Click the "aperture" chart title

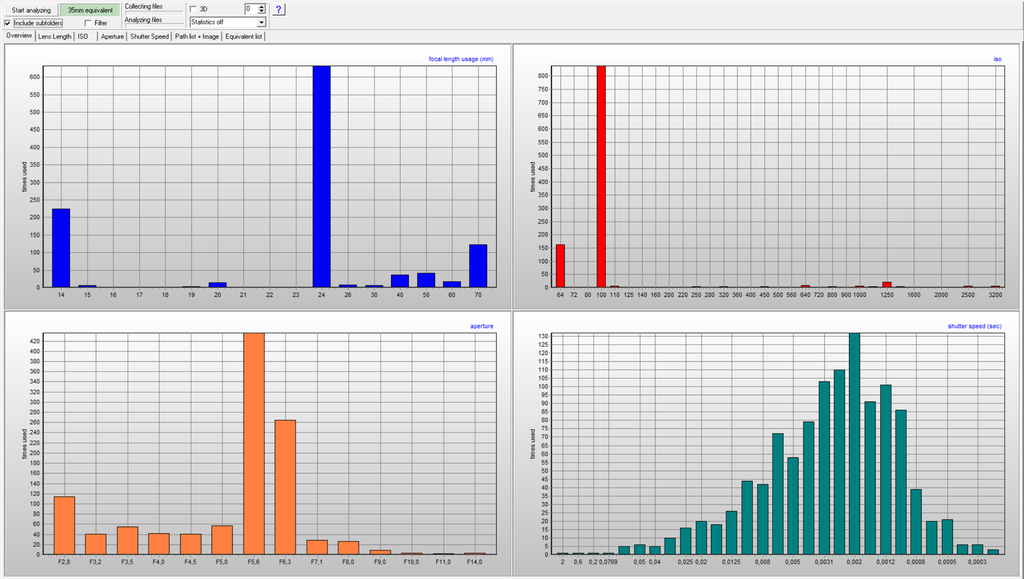(x=482, y=326)
